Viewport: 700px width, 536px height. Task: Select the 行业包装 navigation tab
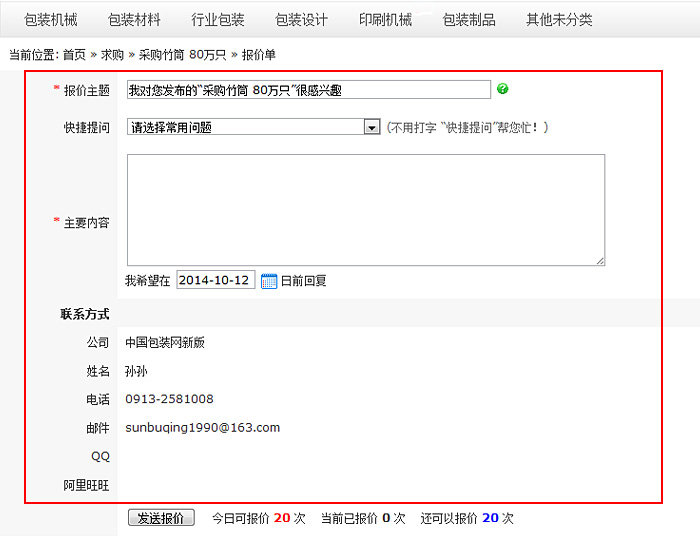(218, 19)
